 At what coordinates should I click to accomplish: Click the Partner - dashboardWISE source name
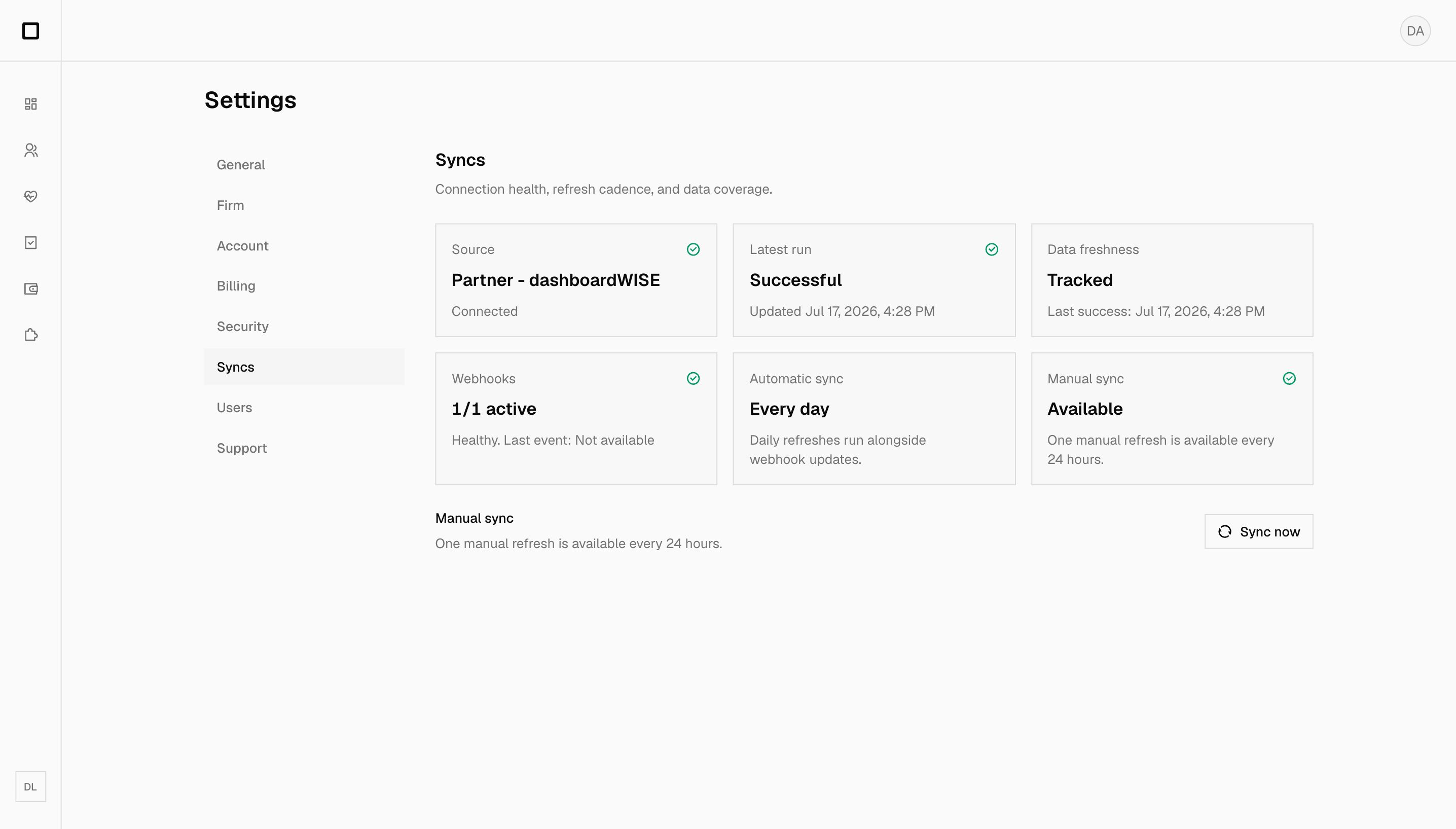click(556, 280)
